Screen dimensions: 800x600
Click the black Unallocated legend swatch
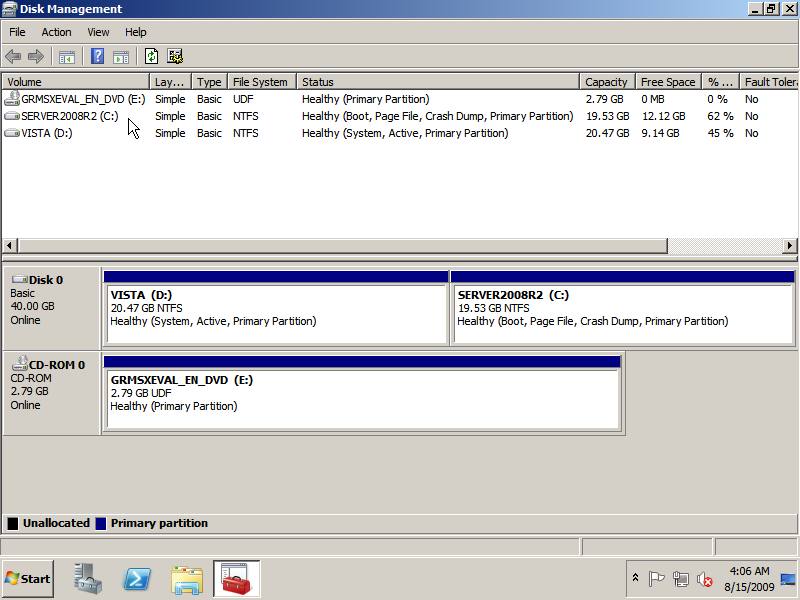coord(13,523)
